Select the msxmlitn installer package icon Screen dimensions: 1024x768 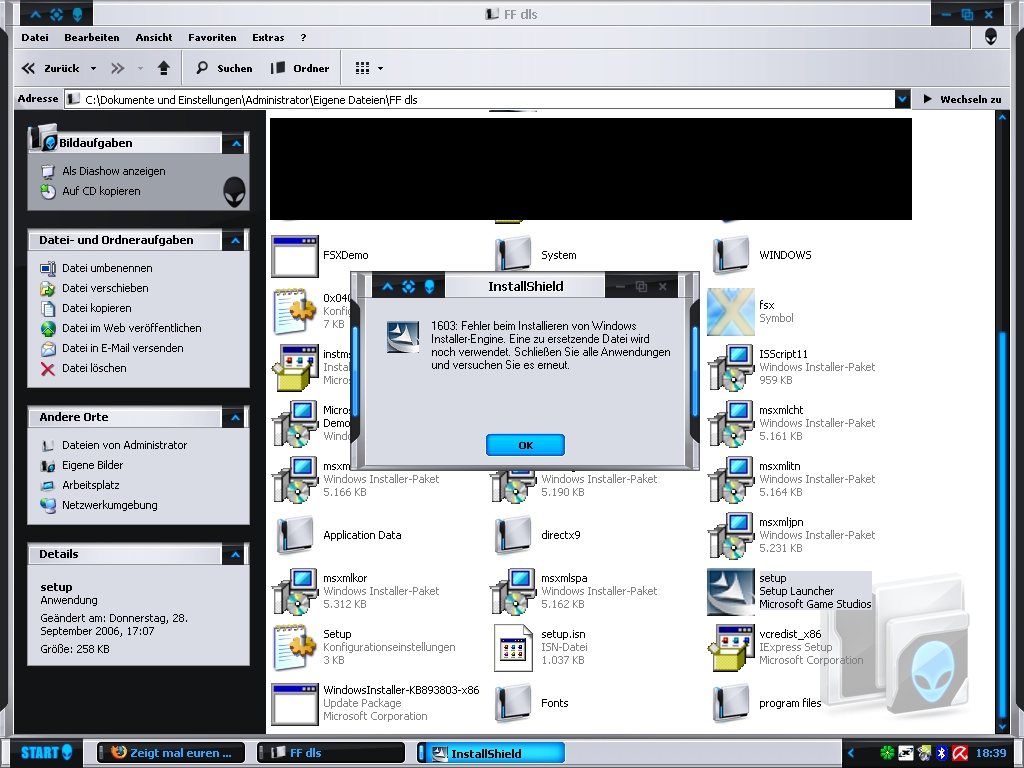point(731,479)
